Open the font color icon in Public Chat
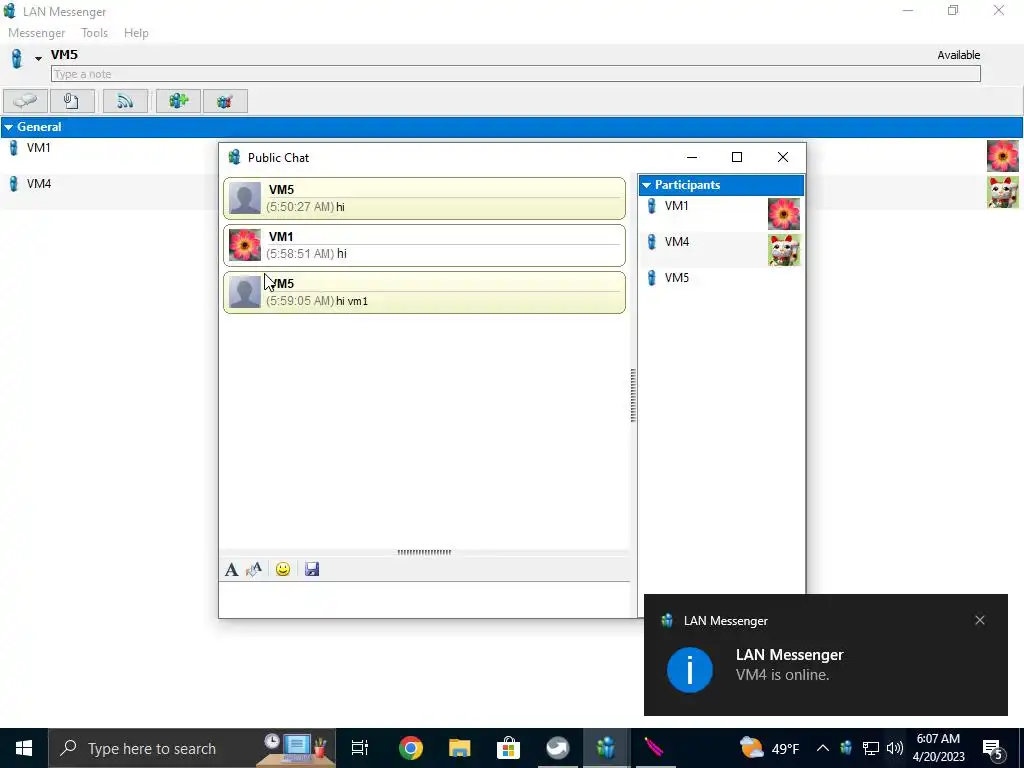Image resolution: width=1024 pixels, height=768 pixels. [x=254, y=569]
